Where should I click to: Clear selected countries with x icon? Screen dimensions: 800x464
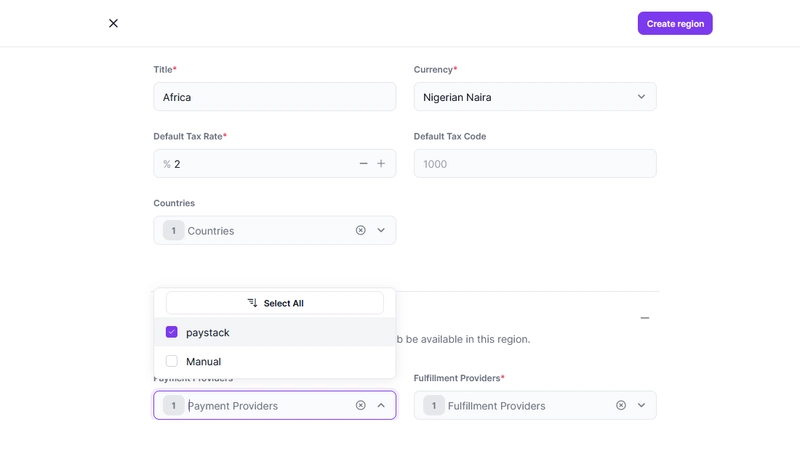click(361, 230)
